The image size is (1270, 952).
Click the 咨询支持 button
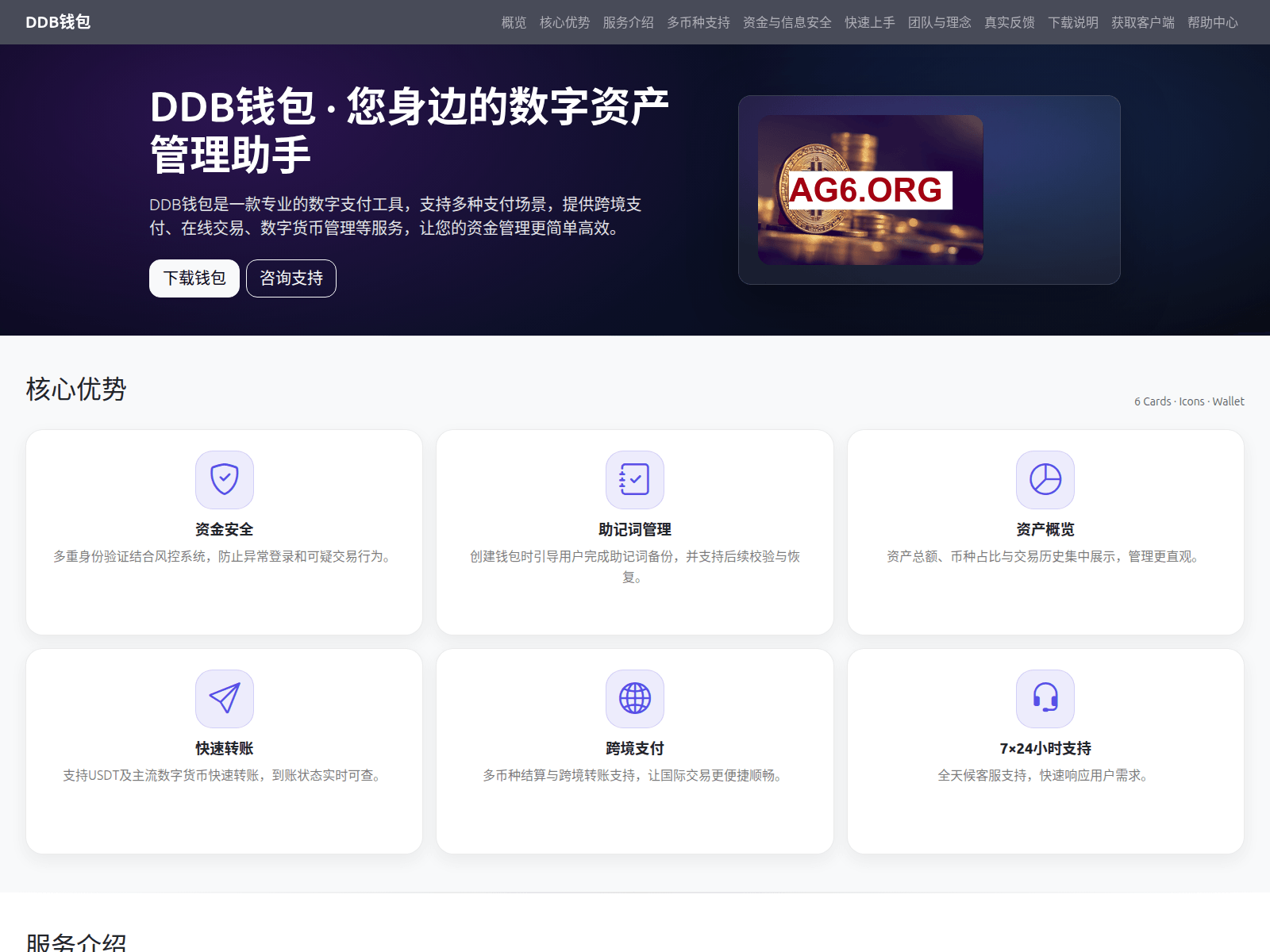click(x=291, y=278)
